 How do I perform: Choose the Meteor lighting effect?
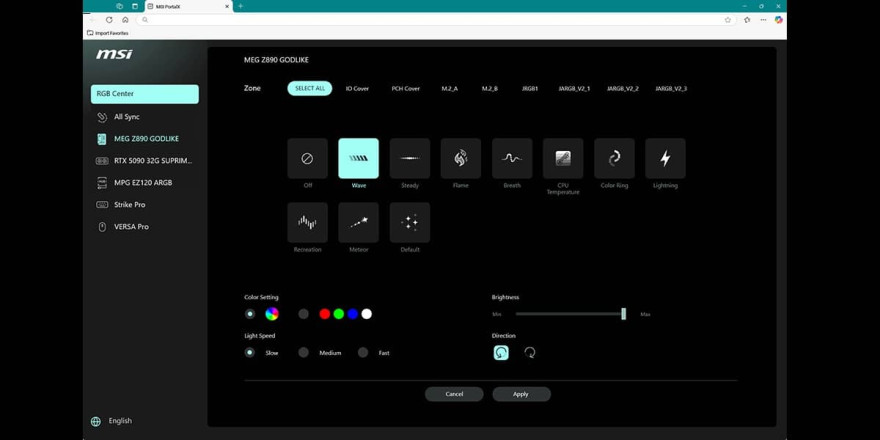359,223
